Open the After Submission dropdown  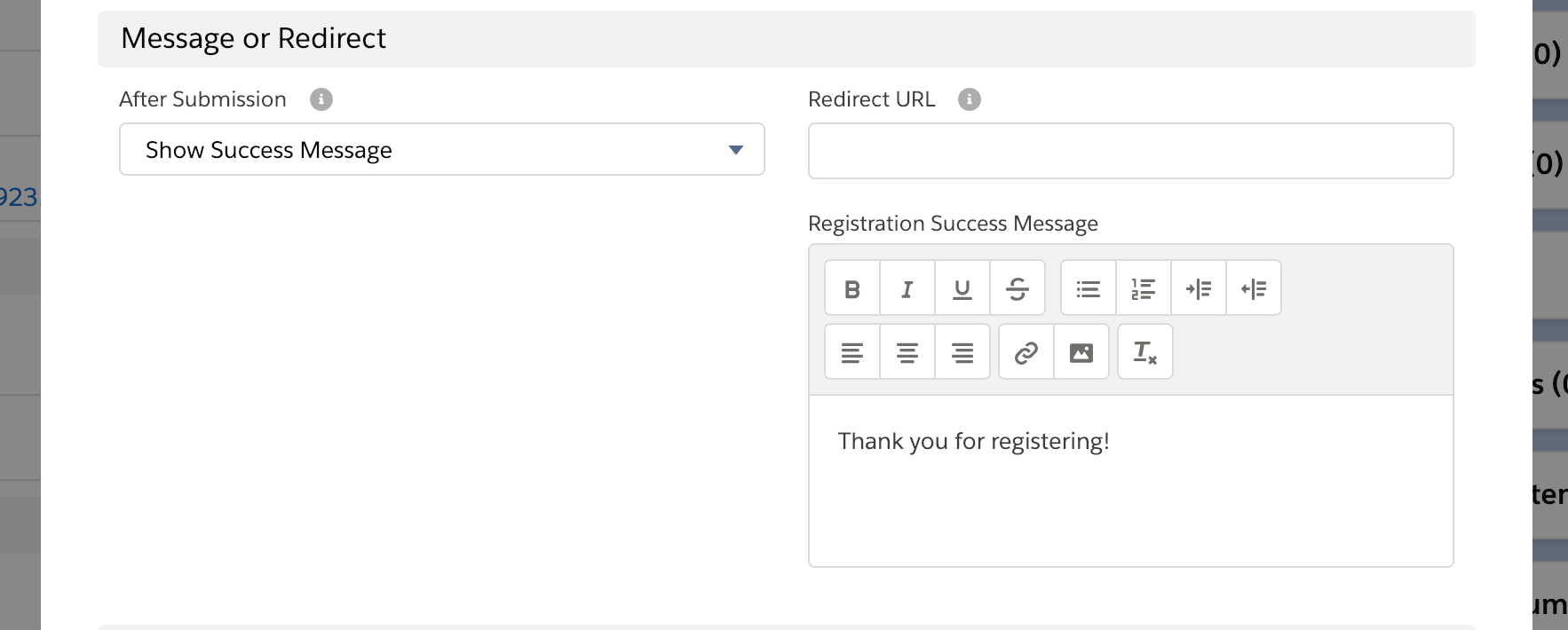(x=441, y=150)
